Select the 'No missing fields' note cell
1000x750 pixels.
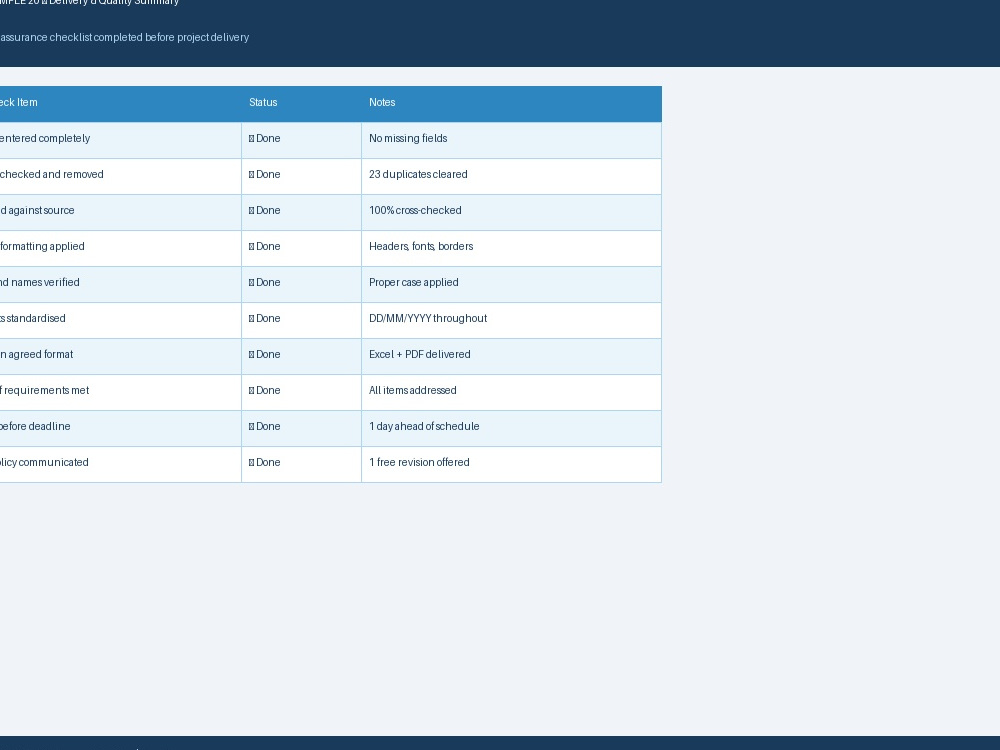pyautogui.click(x=511, y=140)
